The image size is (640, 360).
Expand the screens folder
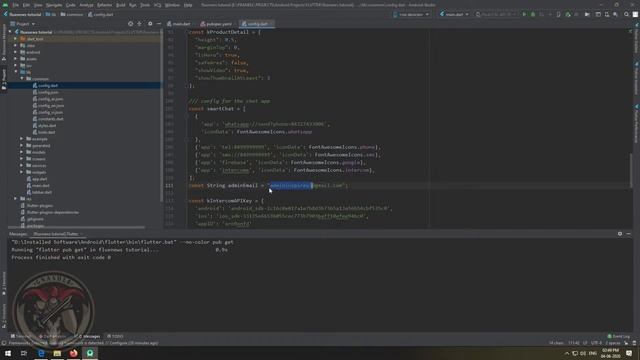tap(22, 159)
